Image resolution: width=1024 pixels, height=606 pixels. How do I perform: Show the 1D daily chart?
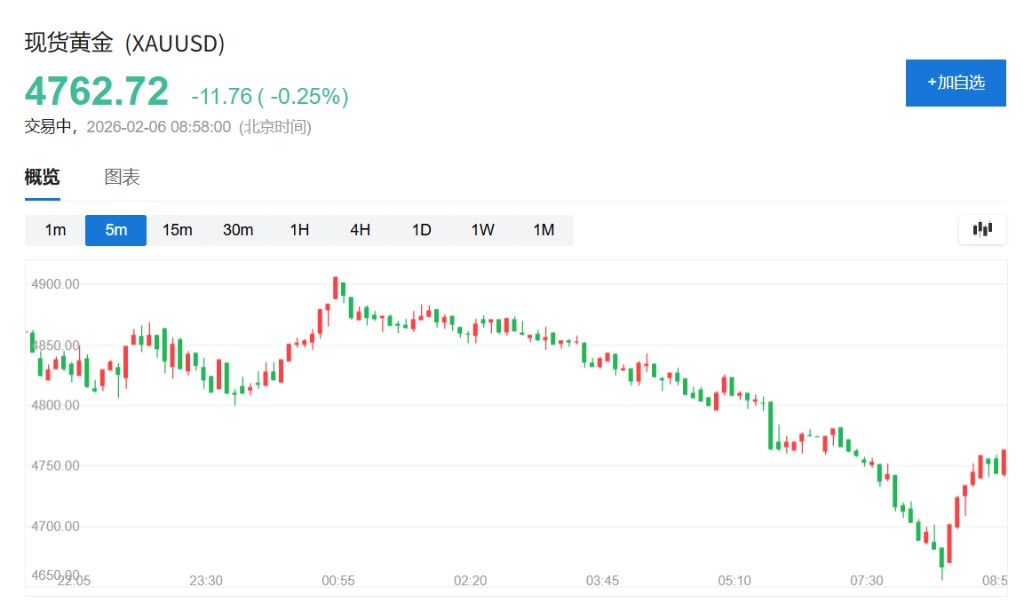coord(421,230)
